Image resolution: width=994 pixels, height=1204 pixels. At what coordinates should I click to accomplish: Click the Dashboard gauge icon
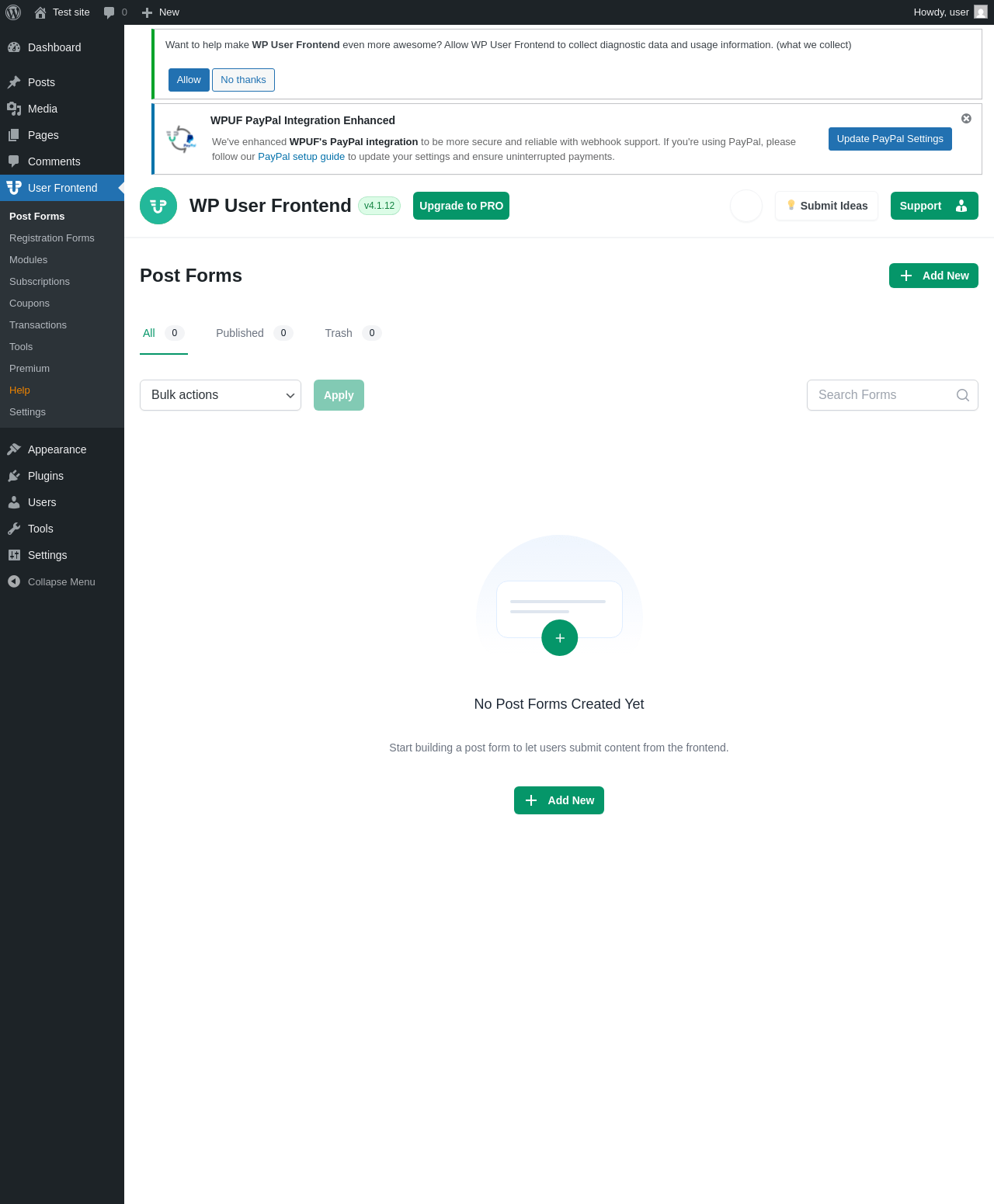click(x=14, y=47)
